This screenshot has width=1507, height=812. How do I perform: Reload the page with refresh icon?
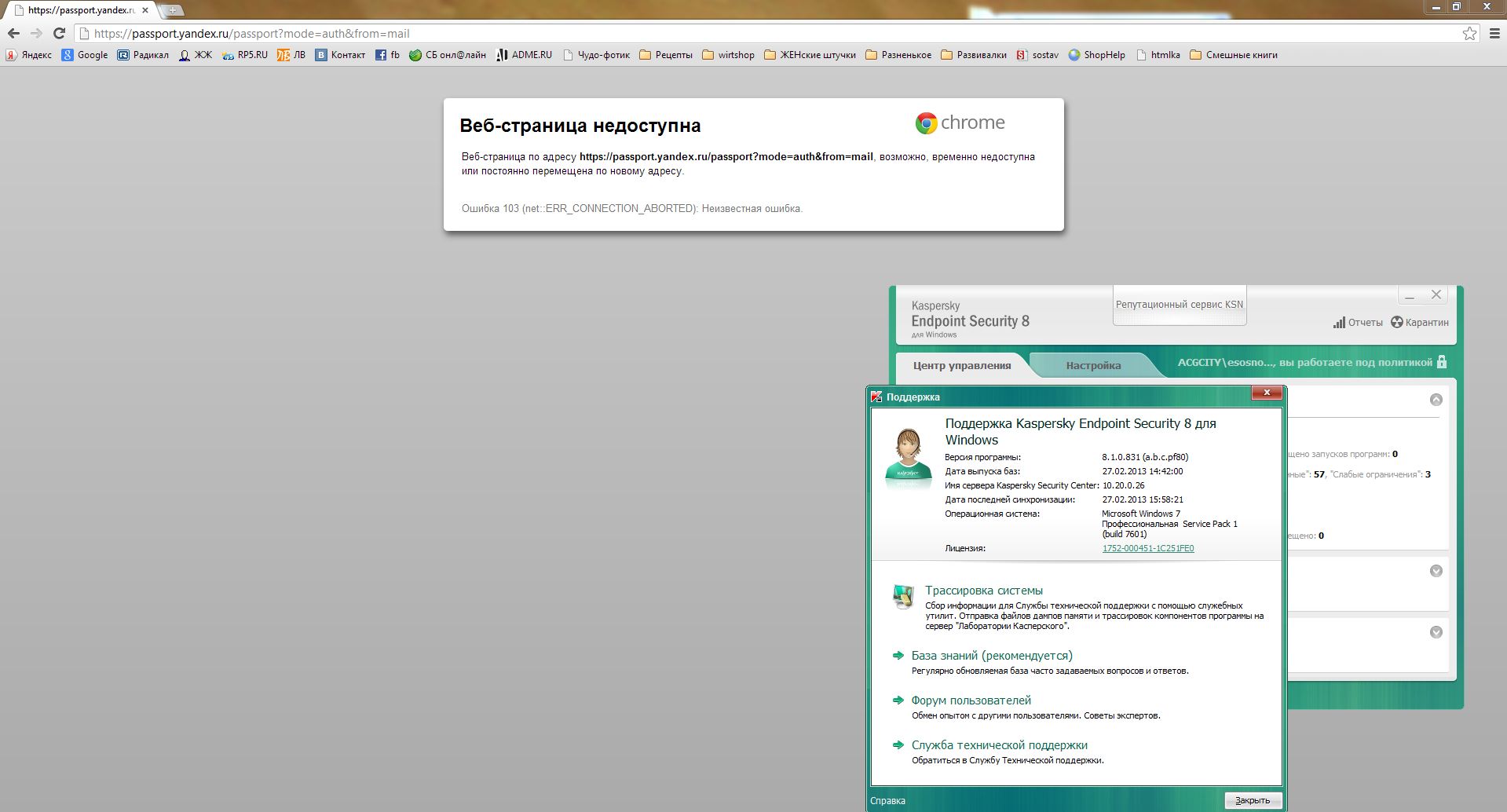coord(59,33)
